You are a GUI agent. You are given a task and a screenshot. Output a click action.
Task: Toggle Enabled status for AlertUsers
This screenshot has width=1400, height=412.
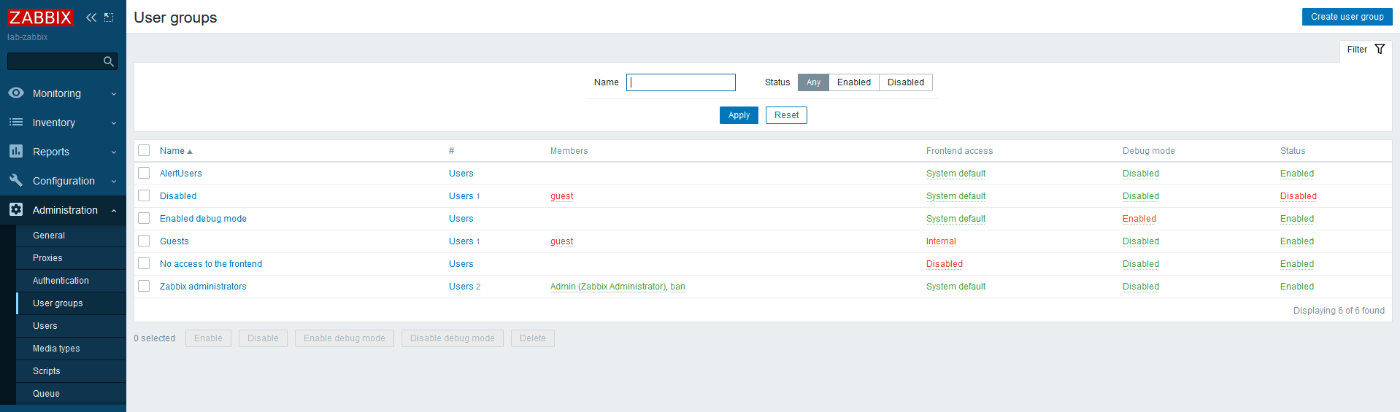(x=1297, y=173)
